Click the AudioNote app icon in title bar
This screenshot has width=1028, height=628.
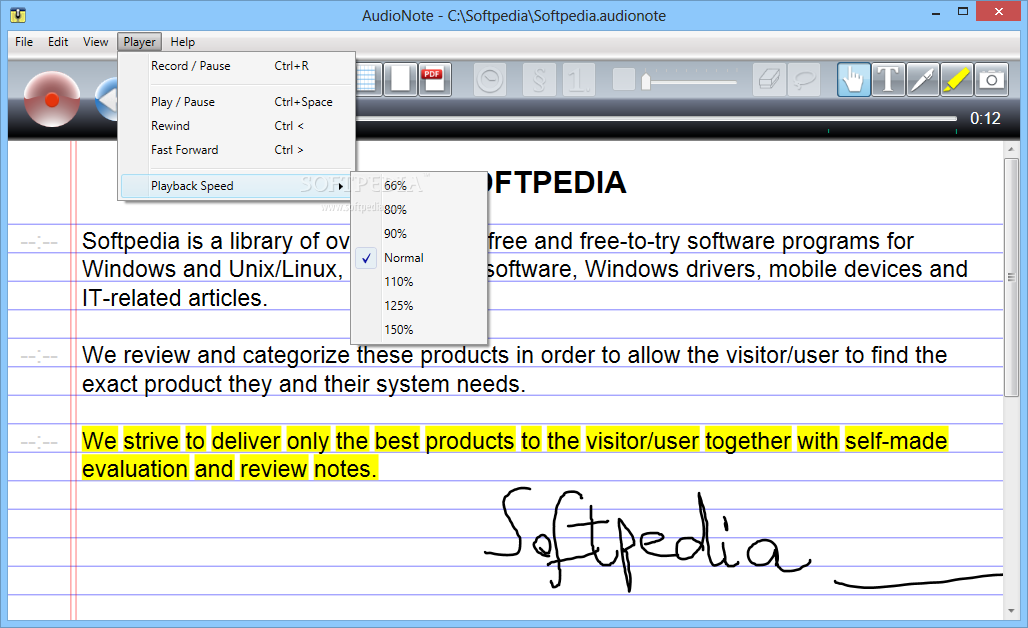click(x=18, y=14)
